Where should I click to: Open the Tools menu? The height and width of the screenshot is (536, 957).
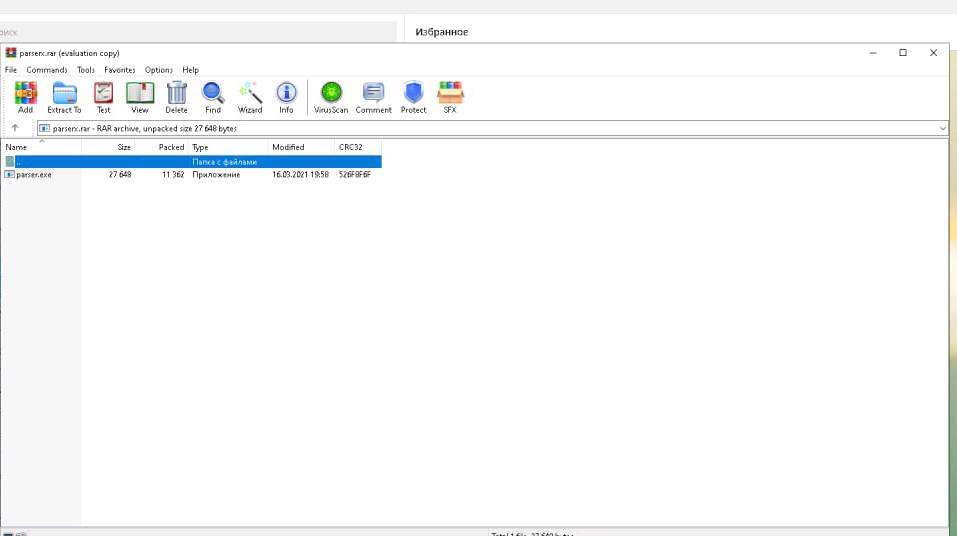pyautogui.click(x=86, y=70)
